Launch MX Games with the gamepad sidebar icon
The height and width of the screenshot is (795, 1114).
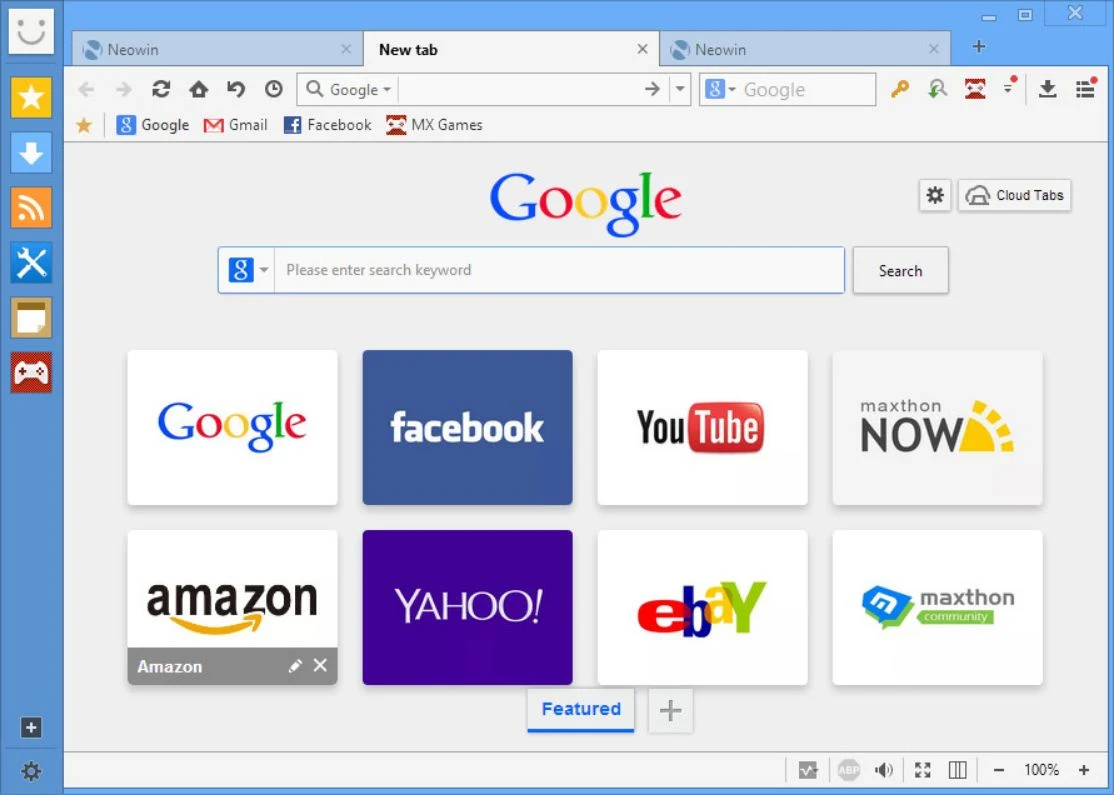point(31,372)
